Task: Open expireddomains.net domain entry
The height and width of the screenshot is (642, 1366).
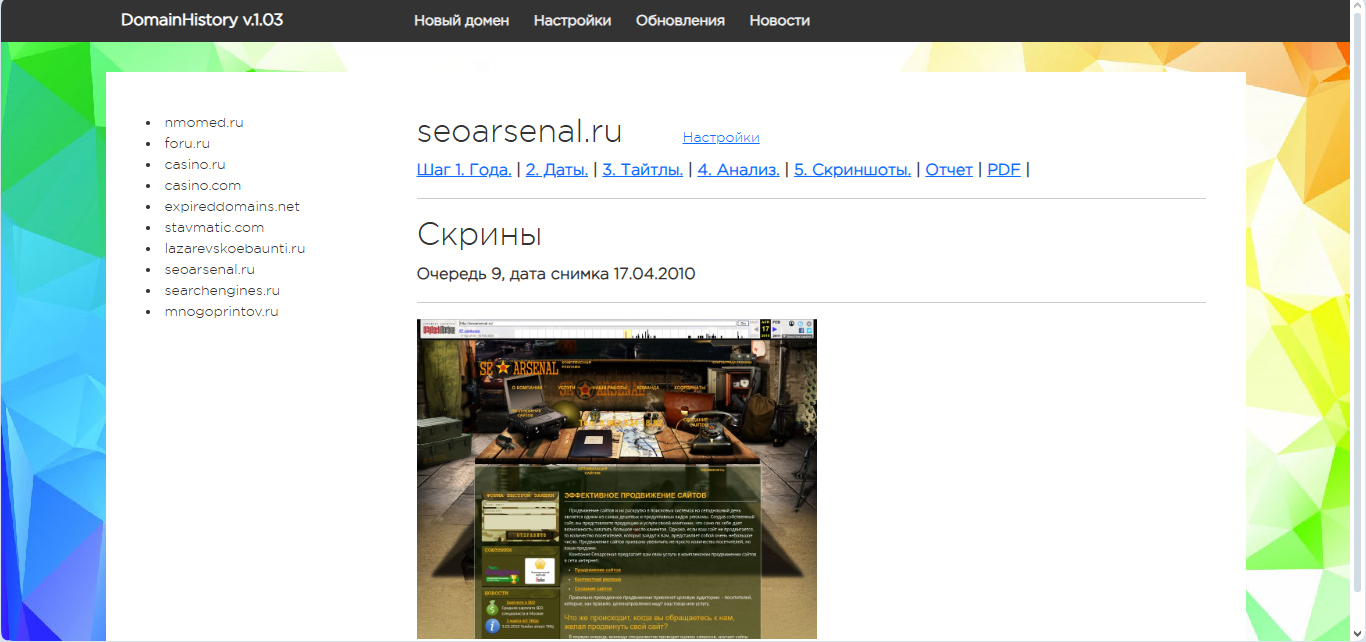Action: [232, 207]
